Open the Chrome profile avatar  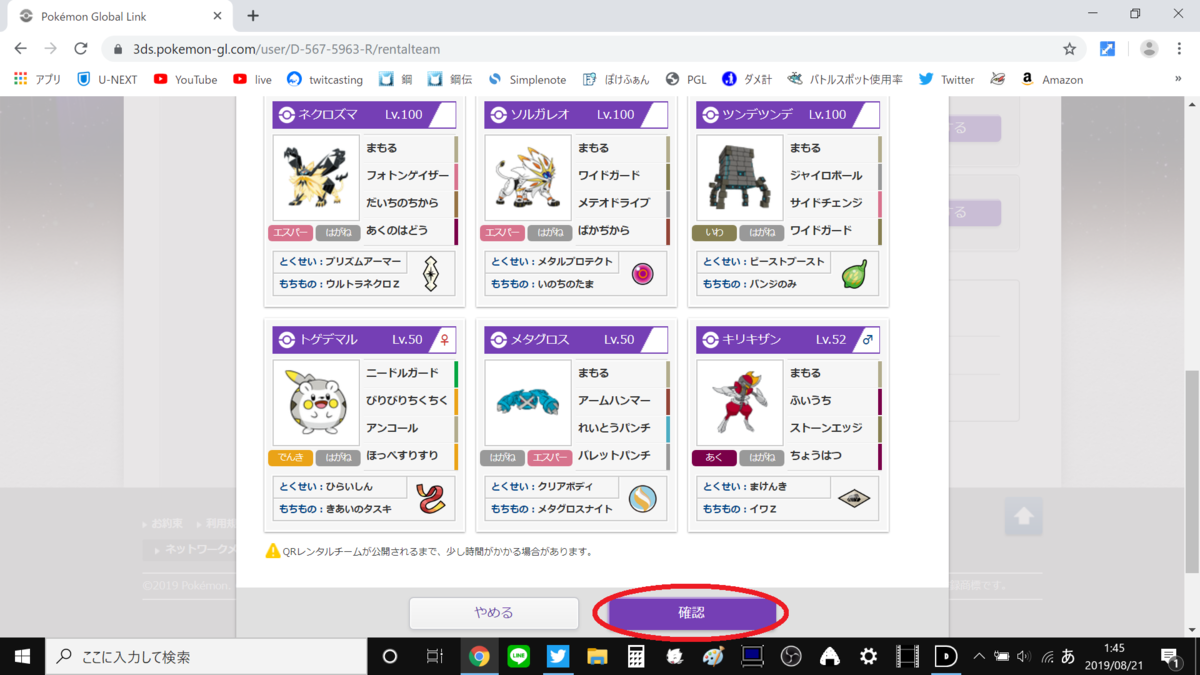[1149, 48]
